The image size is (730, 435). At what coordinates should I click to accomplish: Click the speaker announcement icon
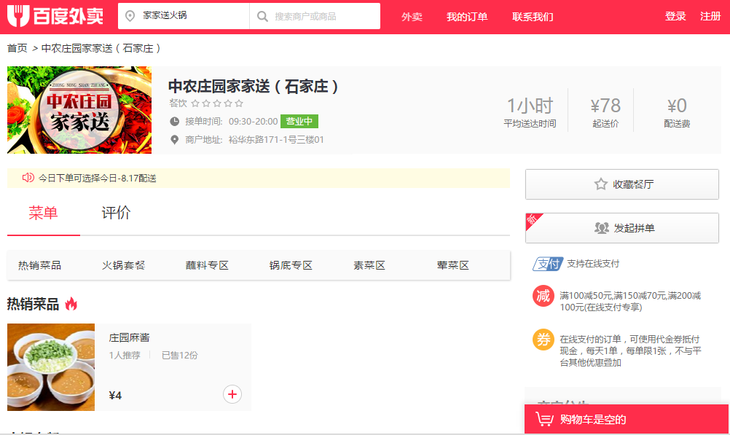pos(28,177)
